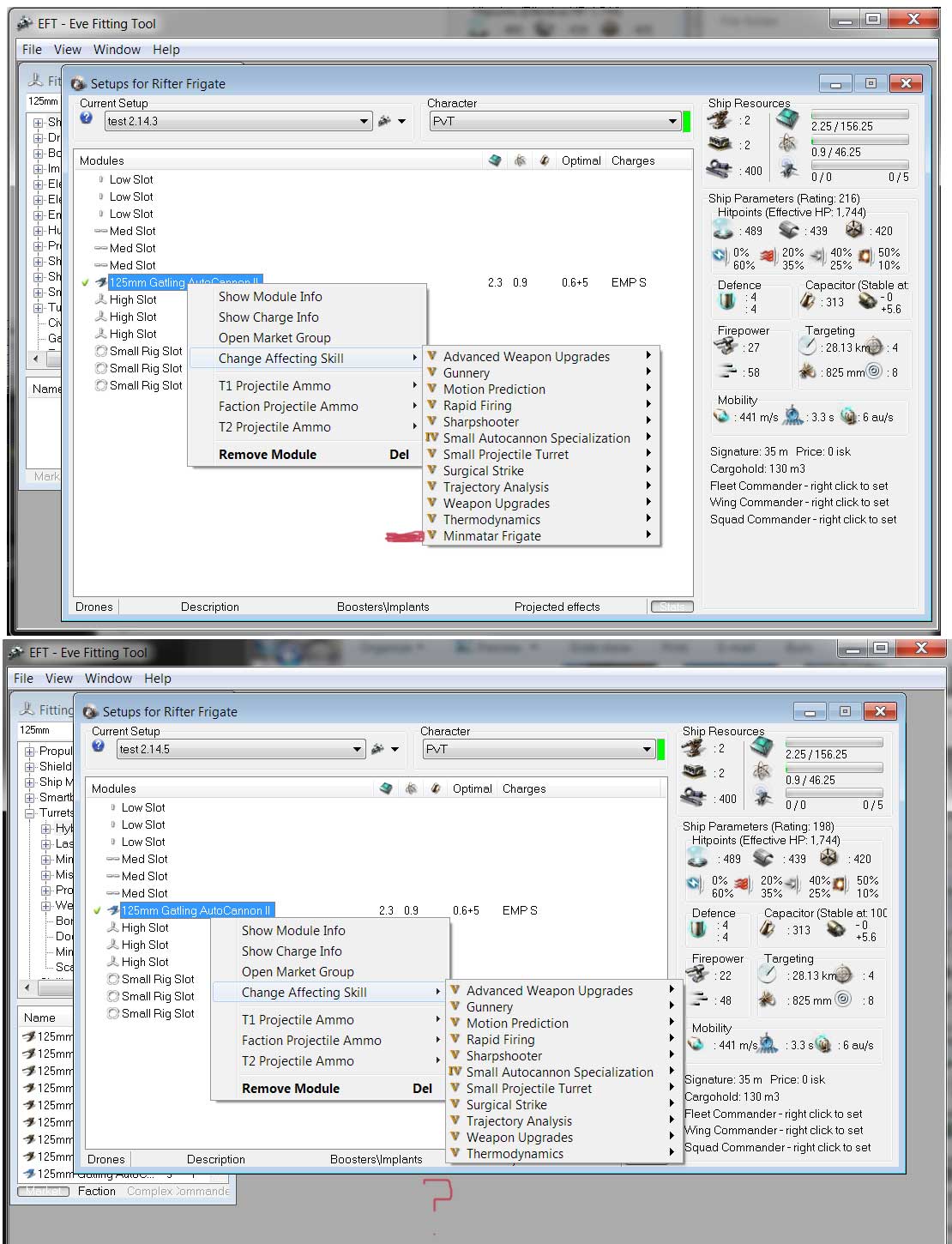
Task: Switch to Projected effects tab
Action: 557,607
